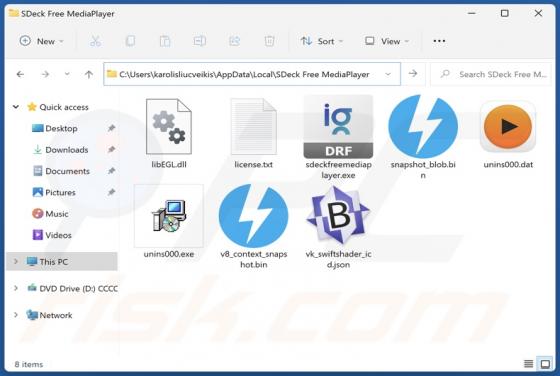
Task: Expand the DVD Drive (D:) node
Action: (x=16, y=288)
